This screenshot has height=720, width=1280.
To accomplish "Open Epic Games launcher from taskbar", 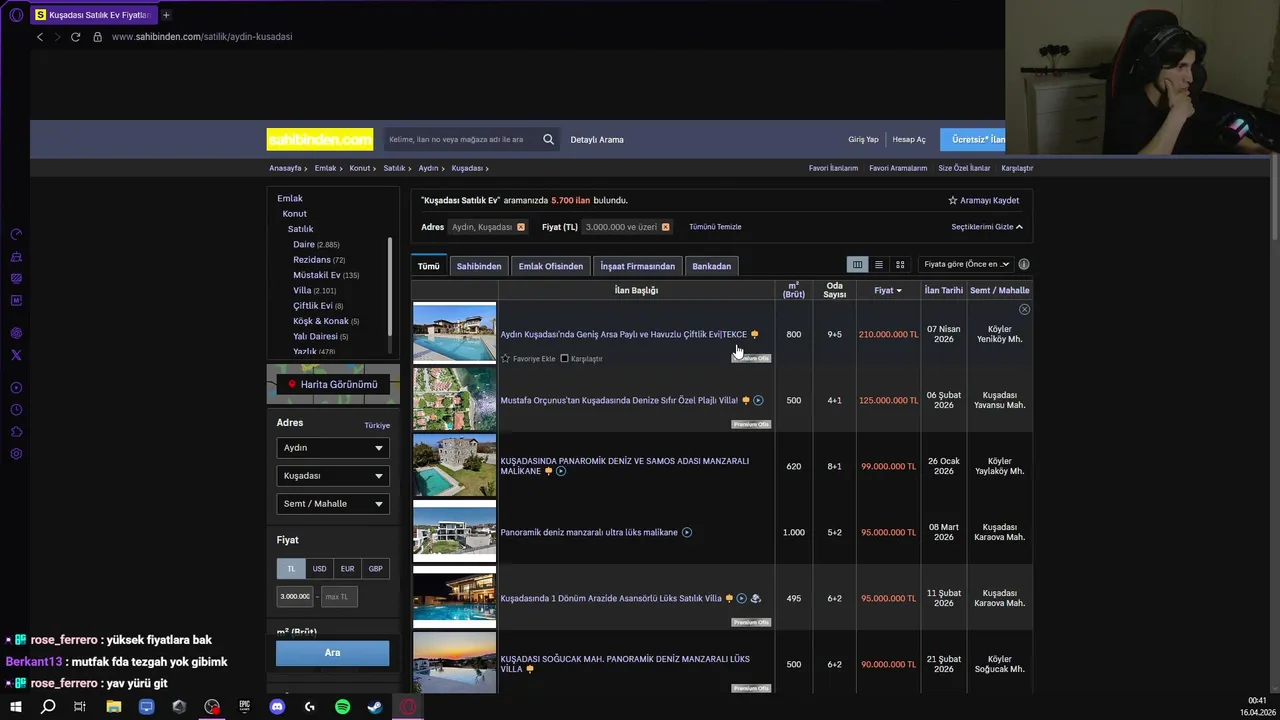I will (x=245, y=707).
